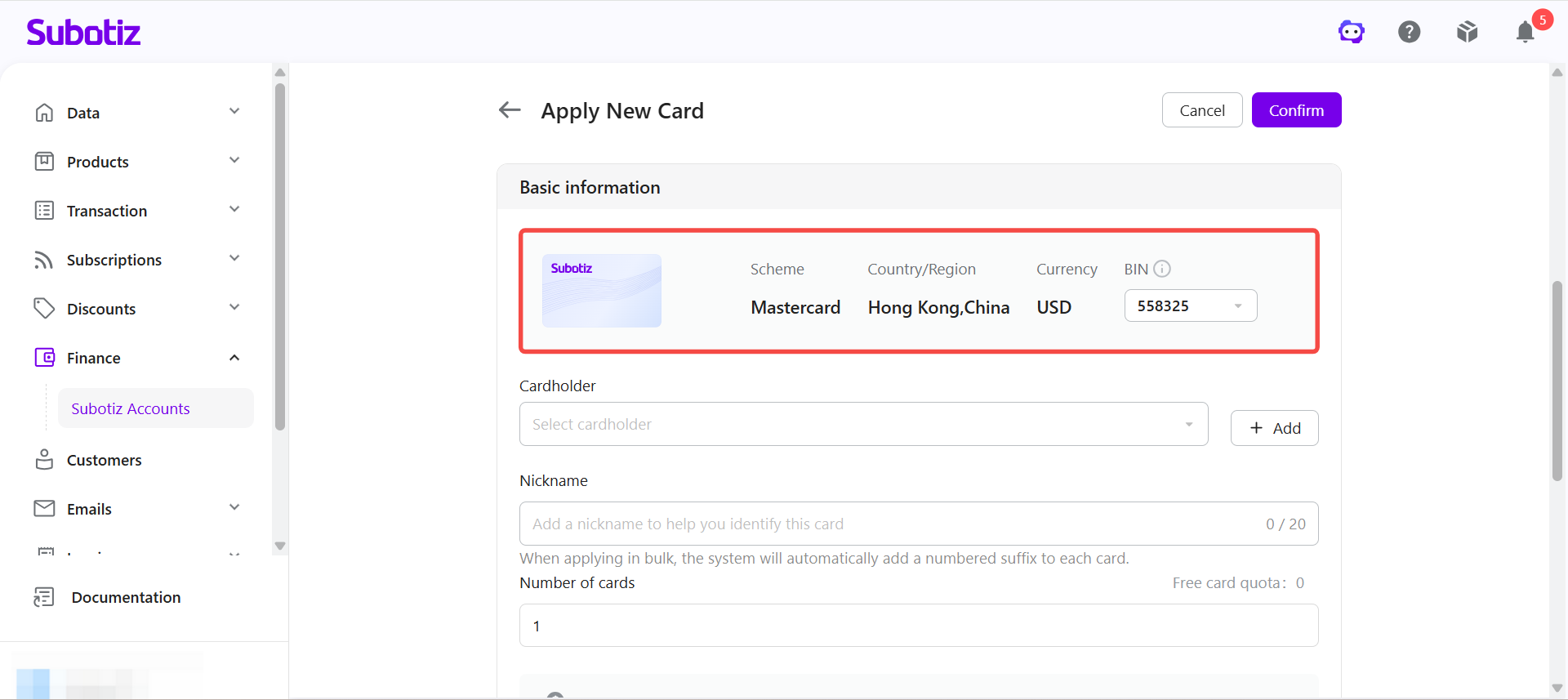Expand the Data menu chevron
Viewport: 1568px width, 700px height.
pos(234,111)
